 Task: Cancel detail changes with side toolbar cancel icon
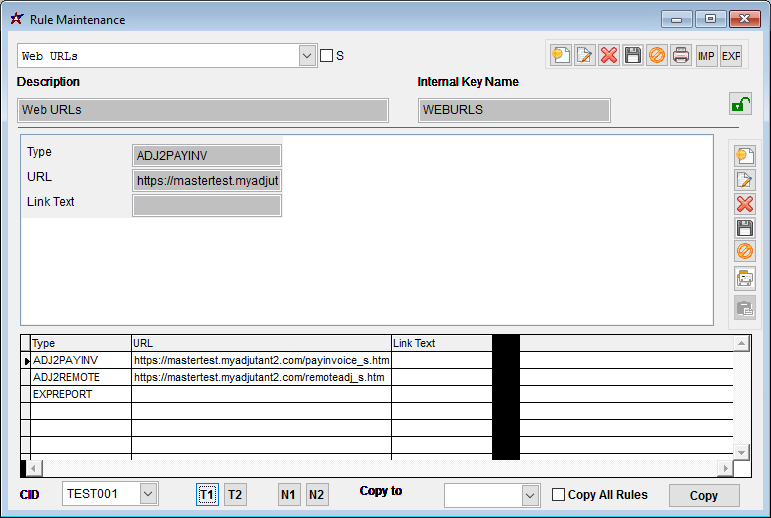[744, 251]
